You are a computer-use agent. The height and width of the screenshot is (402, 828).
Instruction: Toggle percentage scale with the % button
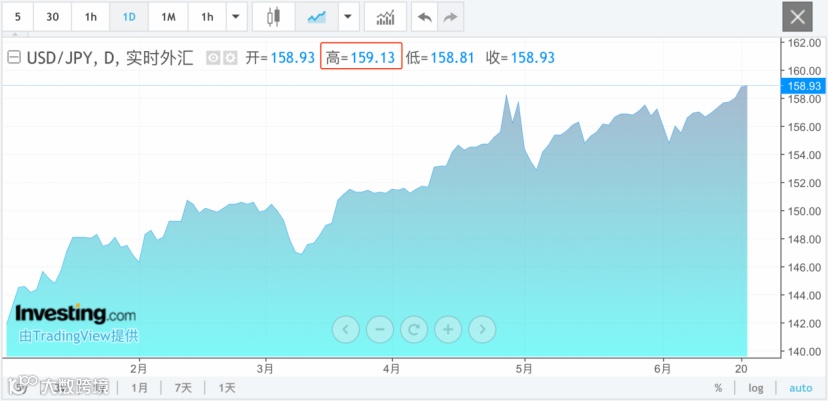click(x=718, y=388)
